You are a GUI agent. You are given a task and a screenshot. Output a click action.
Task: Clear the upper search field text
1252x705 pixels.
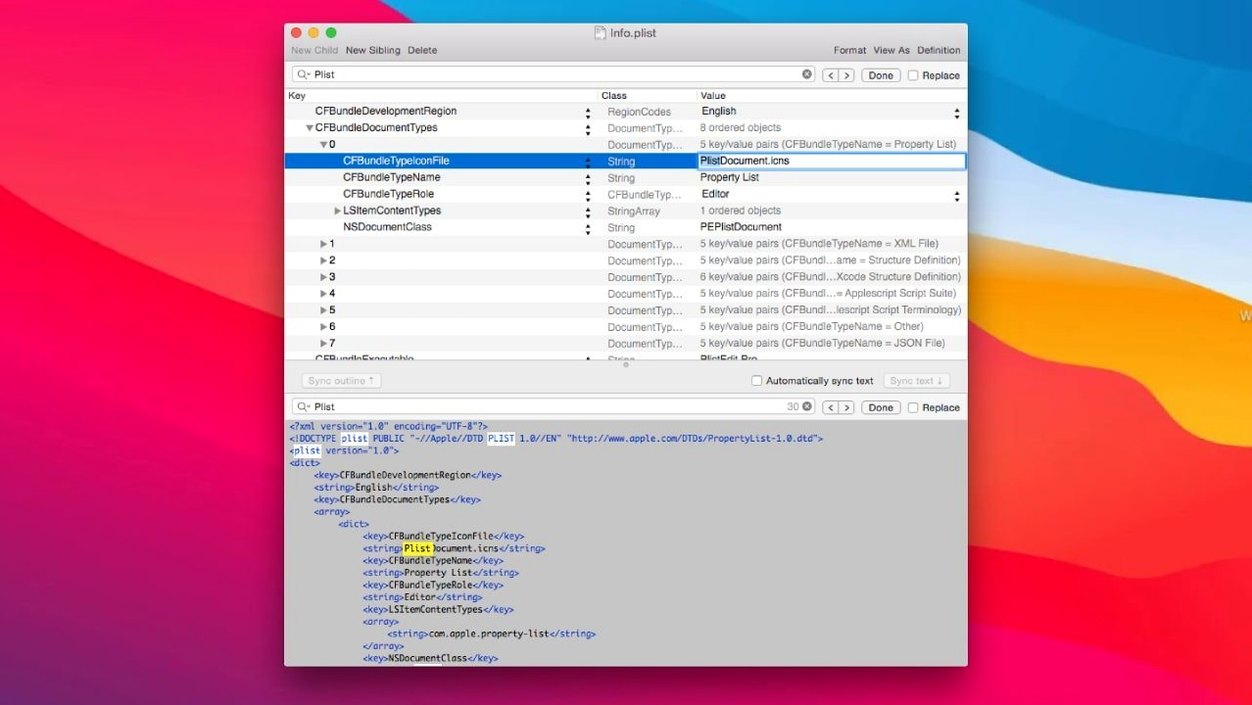pyautogui.click(x=807, y=74)
